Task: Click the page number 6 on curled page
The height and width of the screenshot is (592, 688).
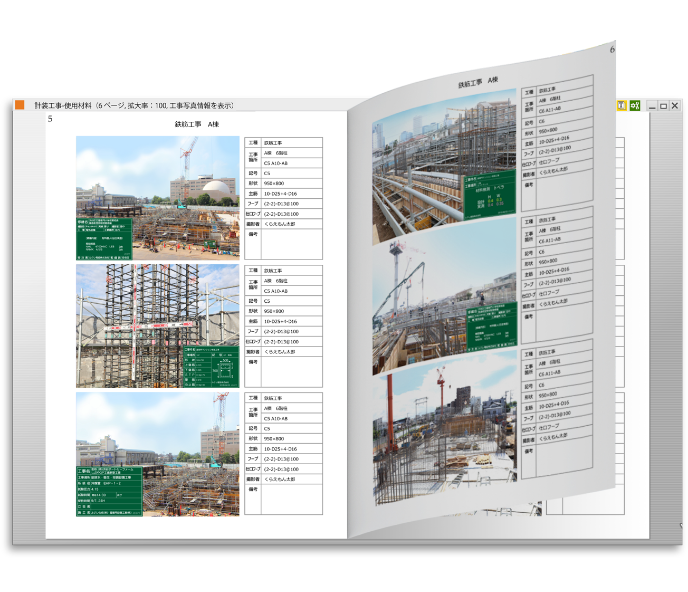Action: (x=611, y=49)
